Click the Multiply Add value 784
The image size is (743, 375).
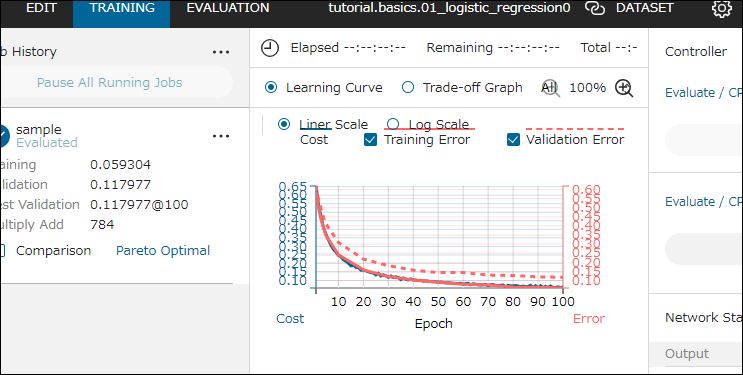pyautogui.click(x=102, y=225)
